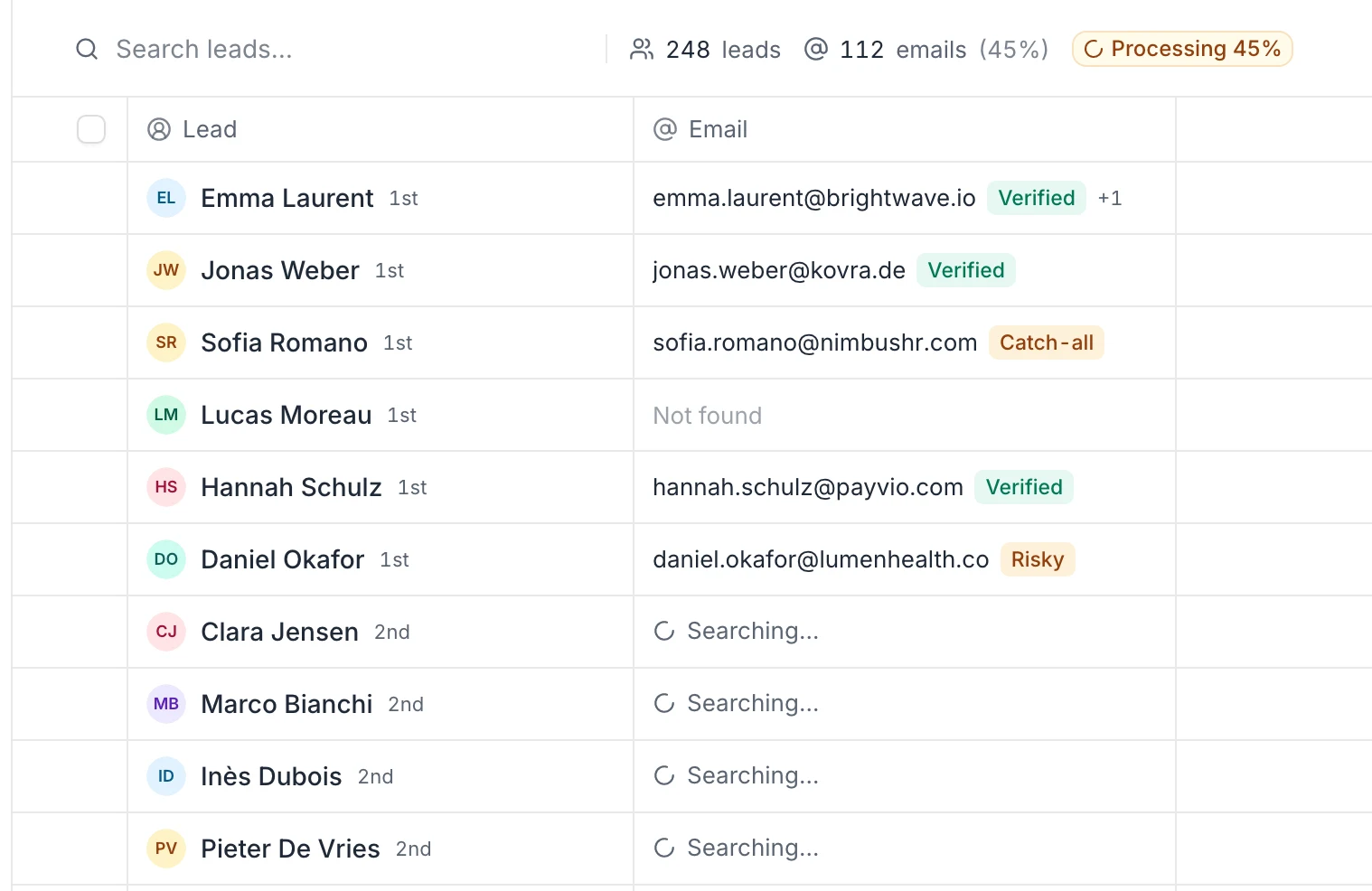The width and height of the screenshot is (1372, 891).
Task: Open the lead name Lucas Moreau
Action: pyautogui.click(x=287, y=415)
